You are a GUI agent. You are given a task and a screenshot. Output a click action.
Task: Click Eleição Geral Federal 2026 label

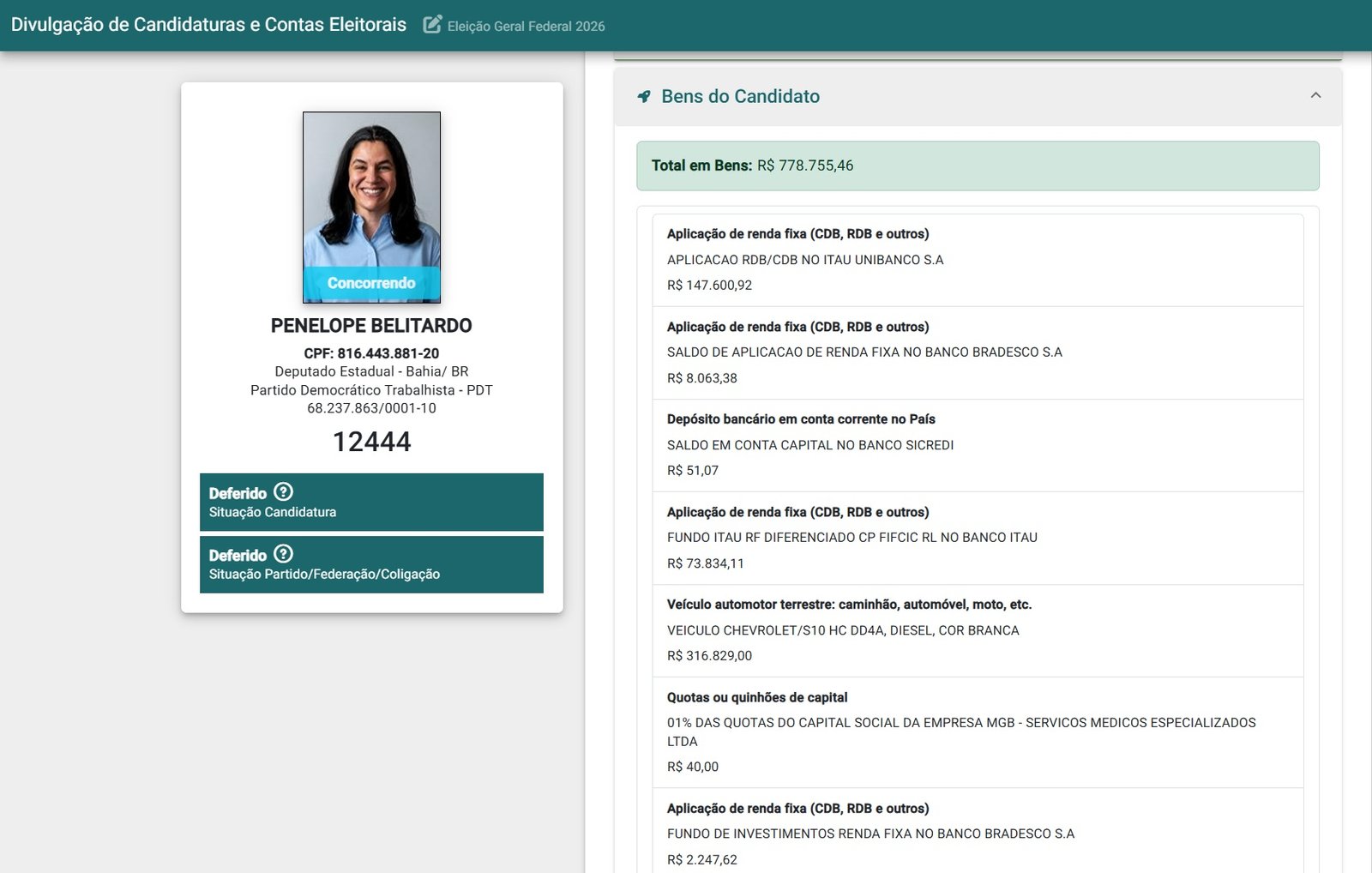coord(526,27)
